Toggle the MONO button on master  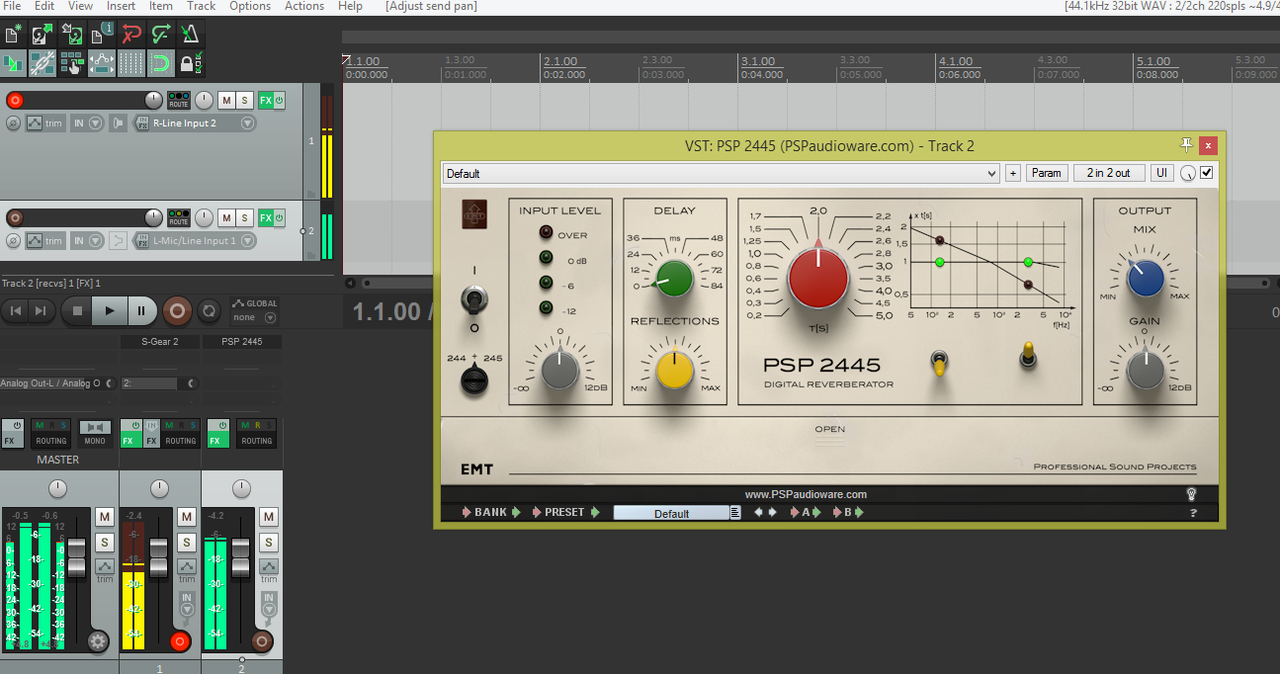click(95, 433)
